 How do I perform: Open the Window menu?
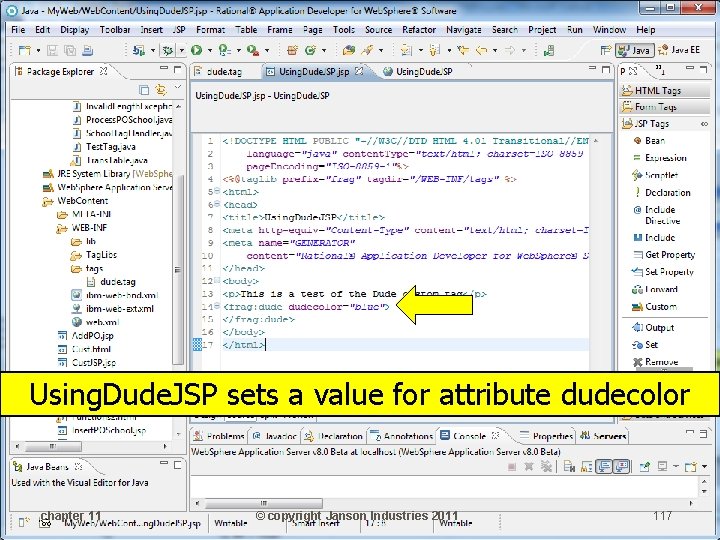609,30
